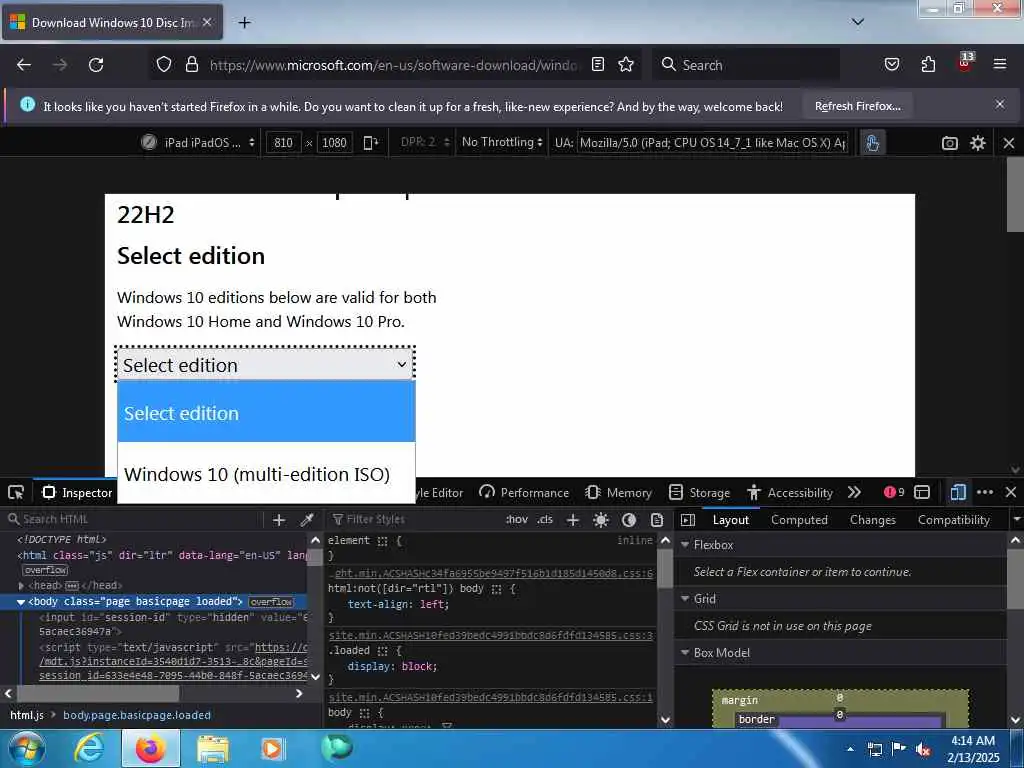Switch to the Memory tab
The width and height of the screenshot is (1024, 768).
(x=618, y=492)
